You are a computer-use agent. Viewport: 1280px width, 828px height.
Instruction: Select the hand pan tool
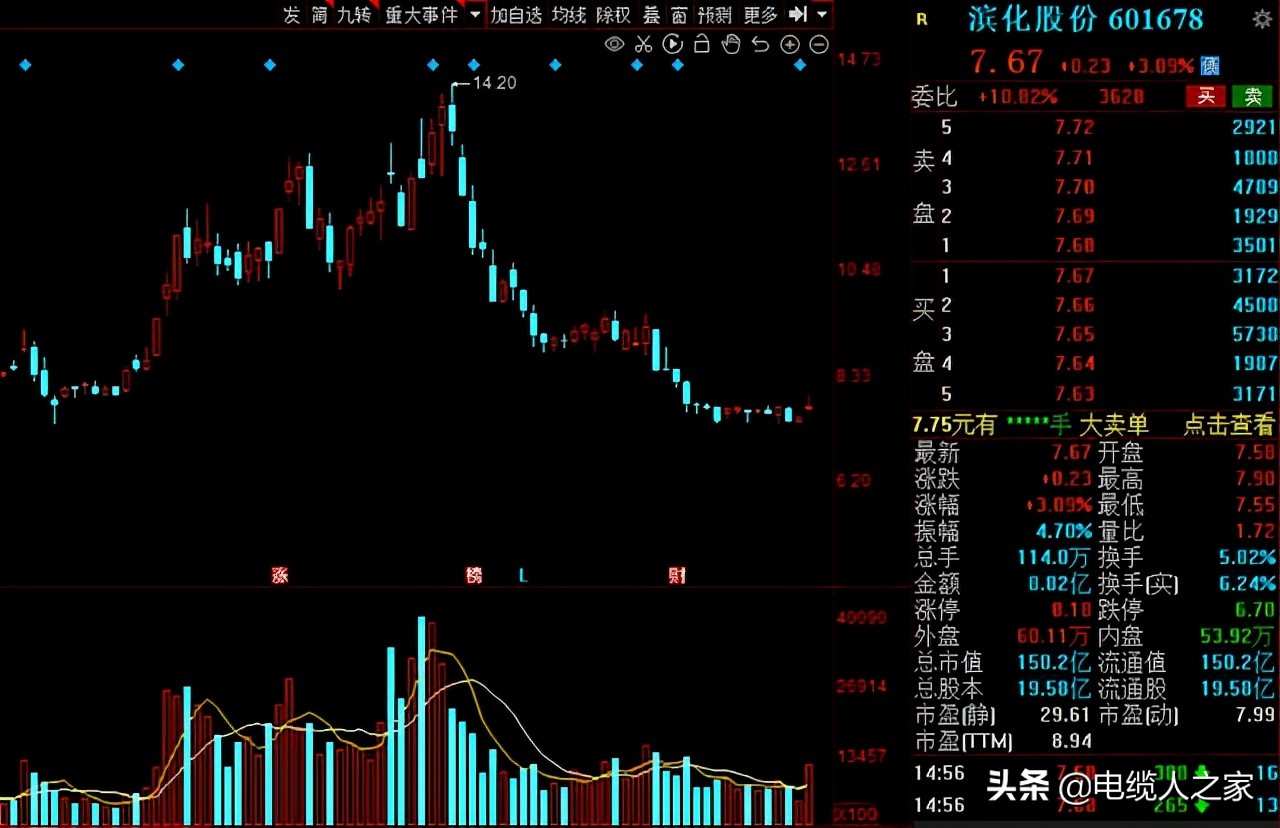(x=731, y=44)
